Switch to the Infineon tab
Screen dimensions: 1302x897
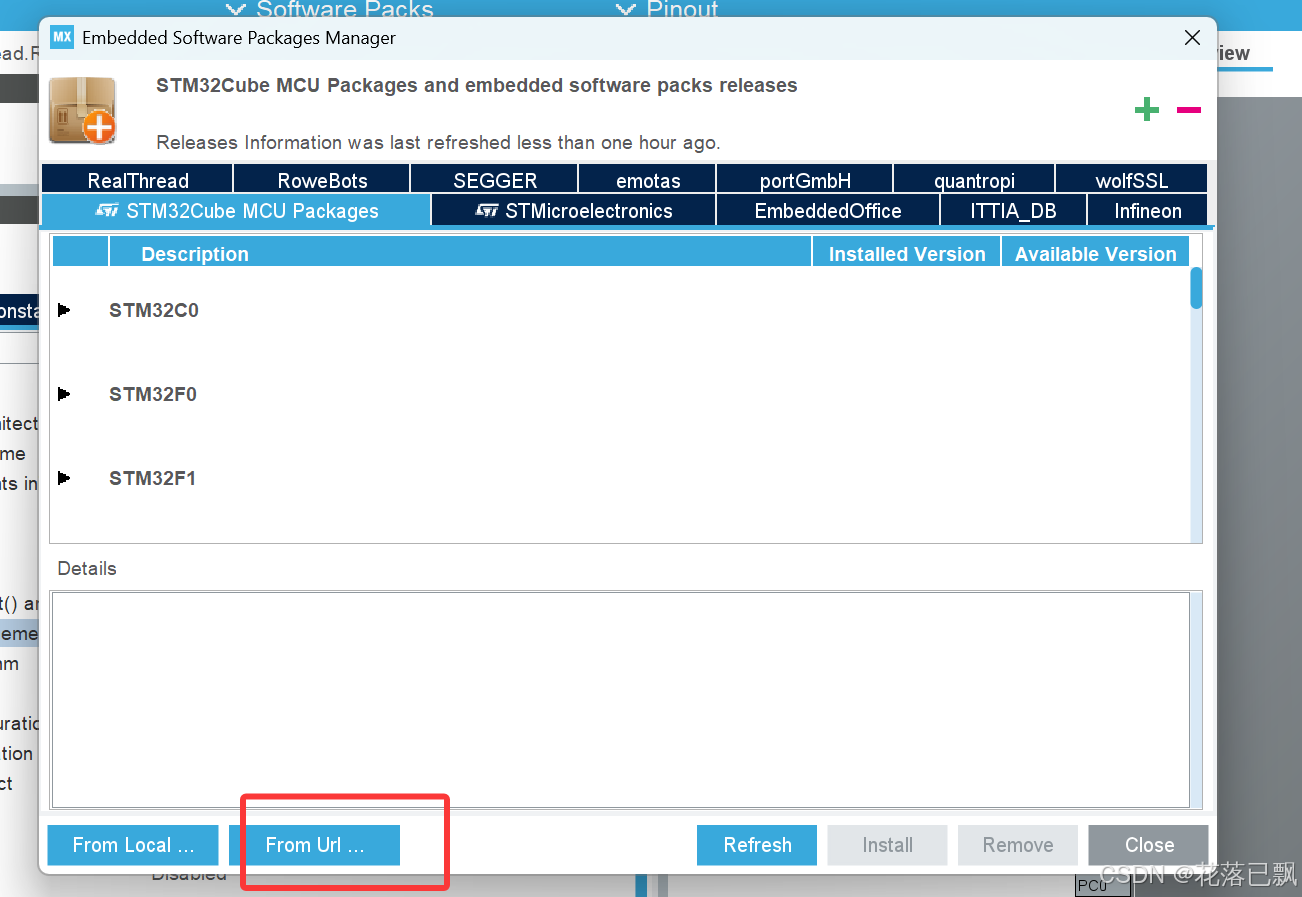point(1148,211)
